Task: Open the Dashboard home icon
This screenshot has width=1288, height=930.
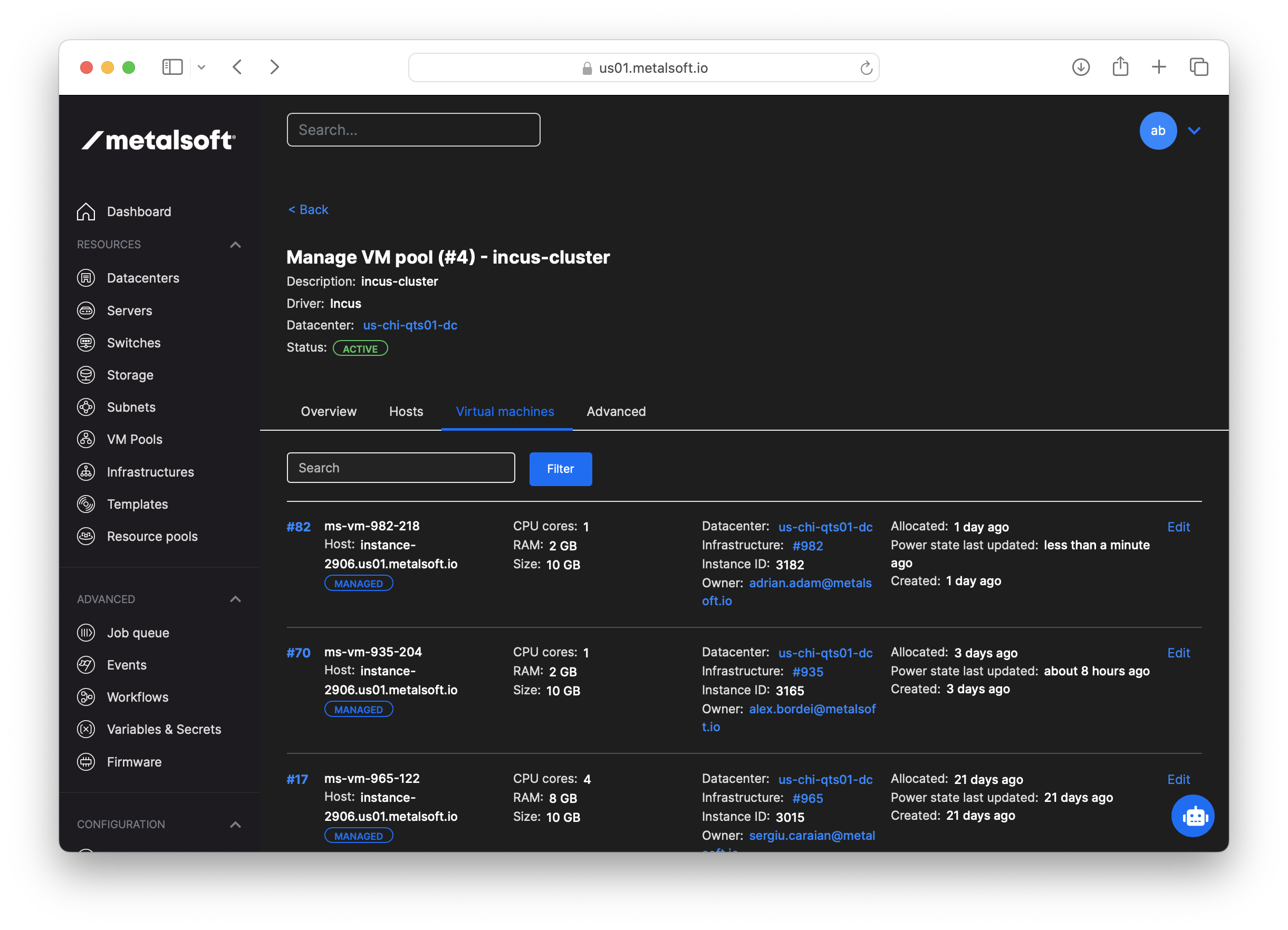Action: coord(86,211)
